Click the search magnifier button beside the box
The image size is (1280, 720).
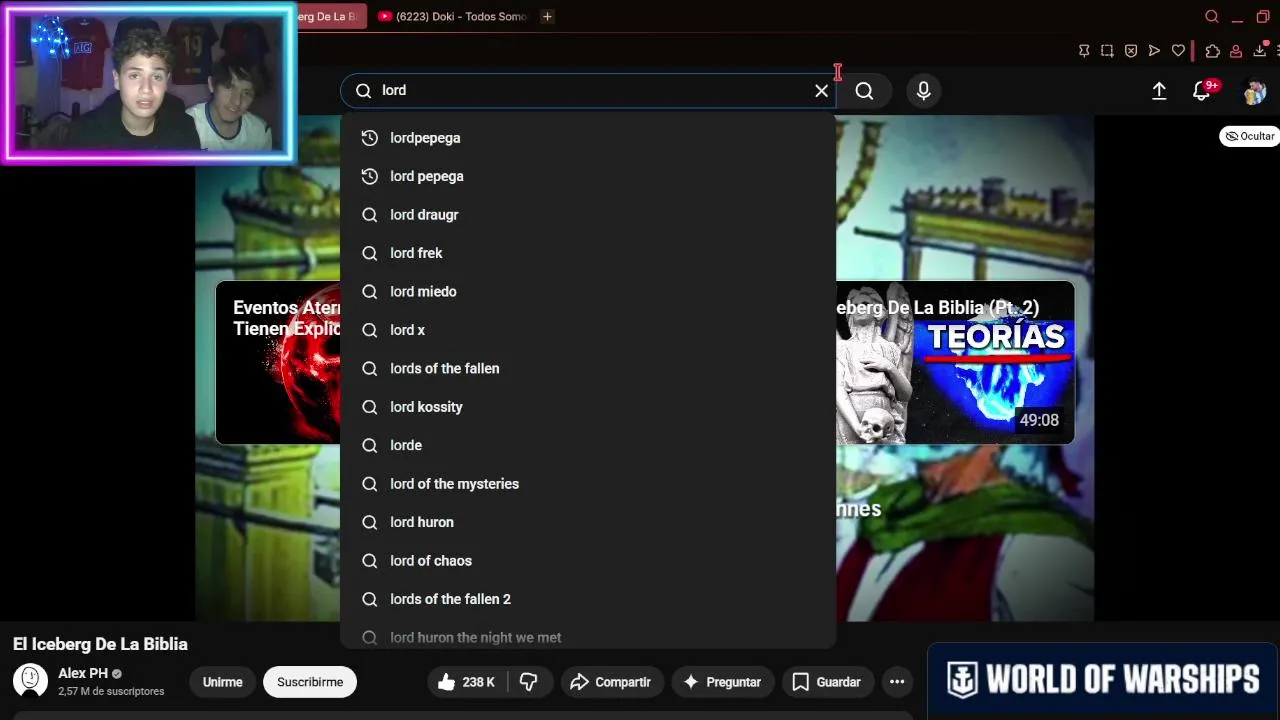865,91
